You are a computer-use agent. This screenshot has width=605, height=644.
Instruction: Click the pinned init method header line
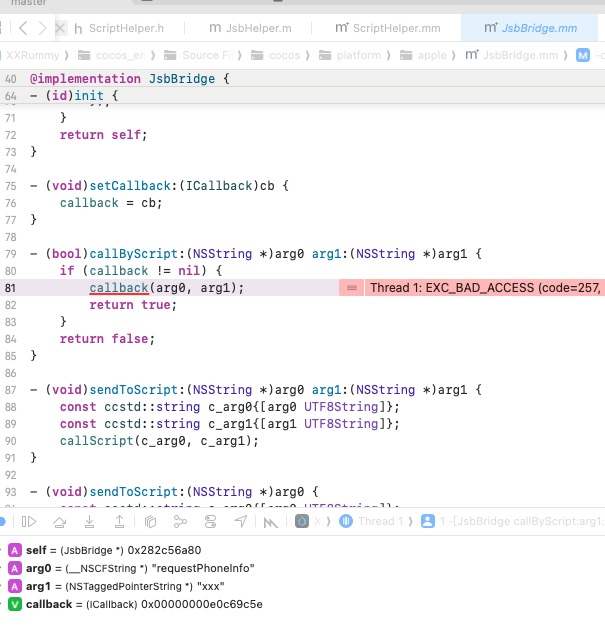(302, 96)
